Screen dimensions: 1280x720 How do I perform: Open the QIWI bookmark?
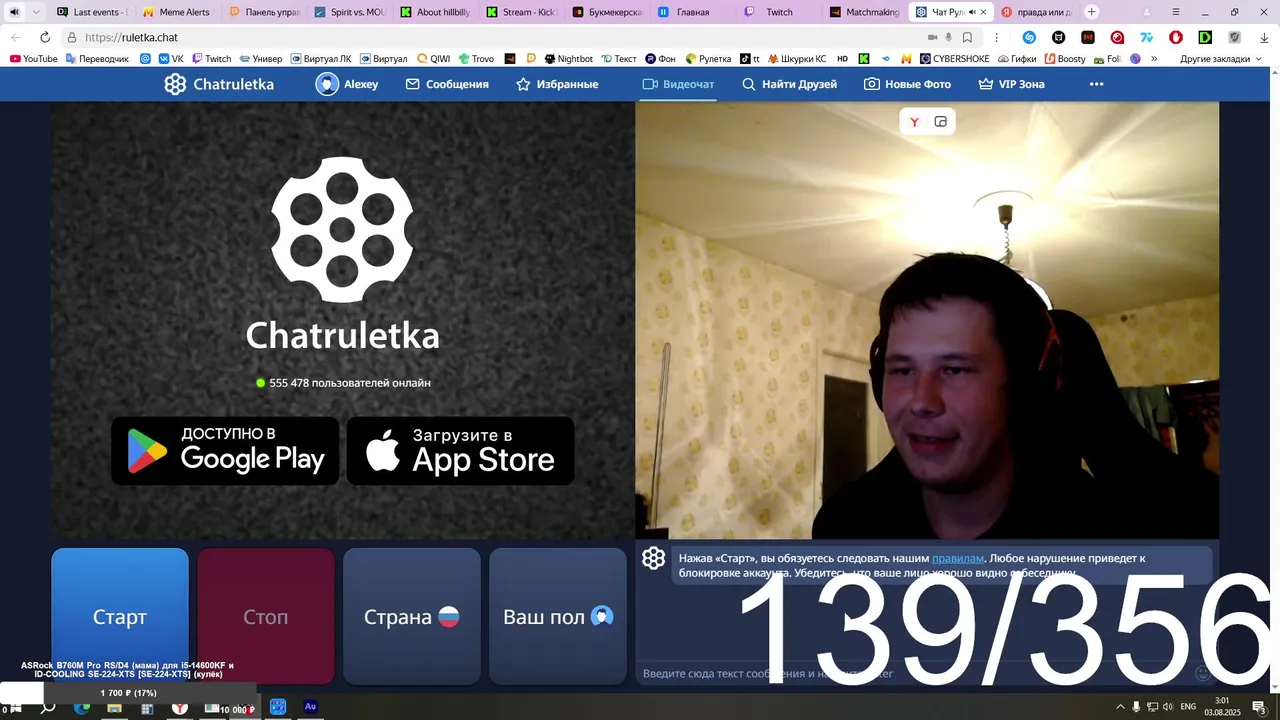point(433,59)
